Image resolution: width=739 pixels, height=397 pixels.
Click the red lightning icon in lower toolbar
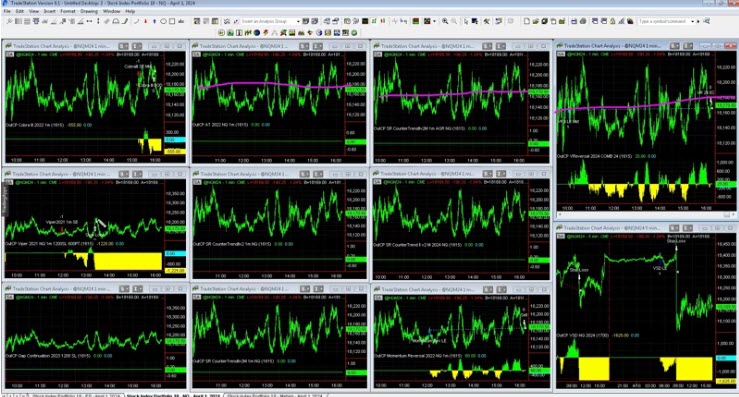266,33
